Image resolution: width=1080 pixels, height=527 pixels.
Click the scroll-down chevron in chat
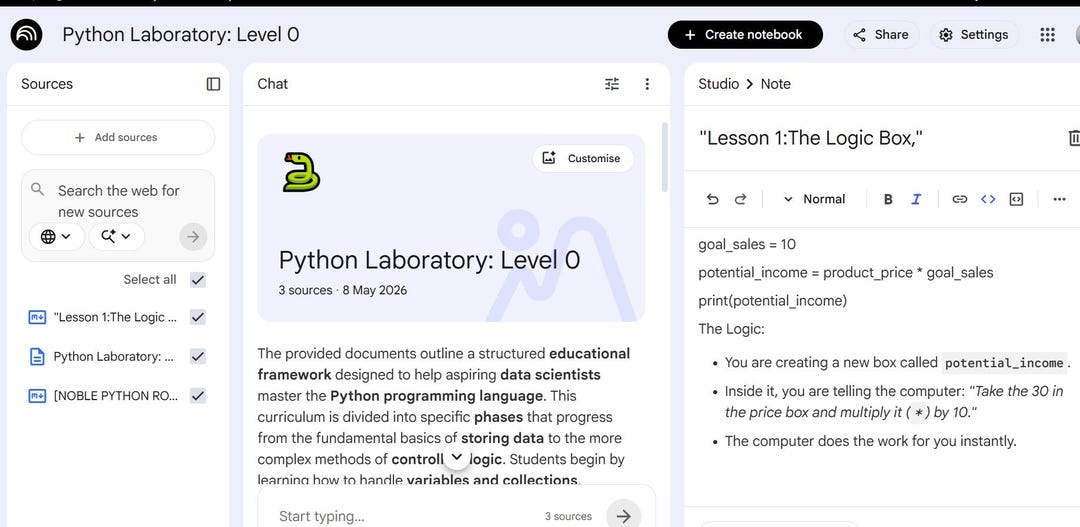click(456, 457)
